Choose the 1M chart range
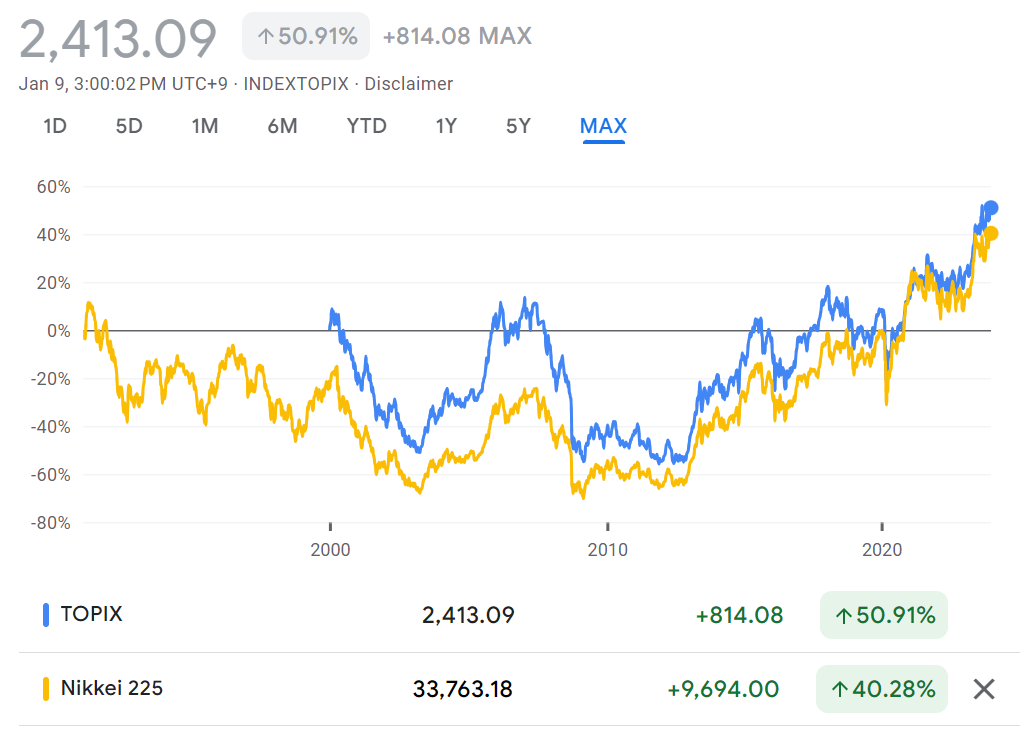This screenshot has height=731, width=1033. [205, 126]
